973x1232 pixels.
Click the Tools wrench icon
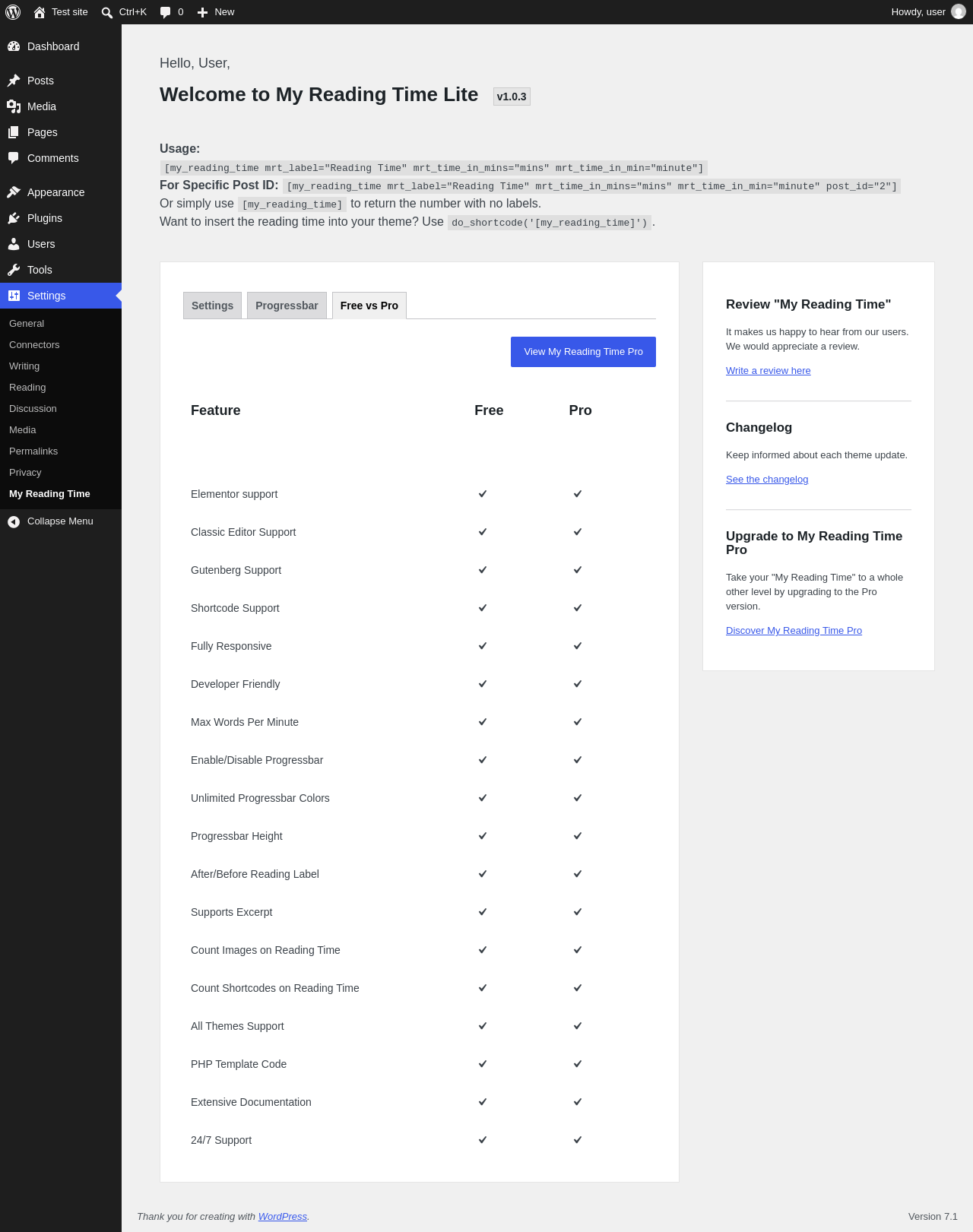pyautogui.click(x=14, y=270)
